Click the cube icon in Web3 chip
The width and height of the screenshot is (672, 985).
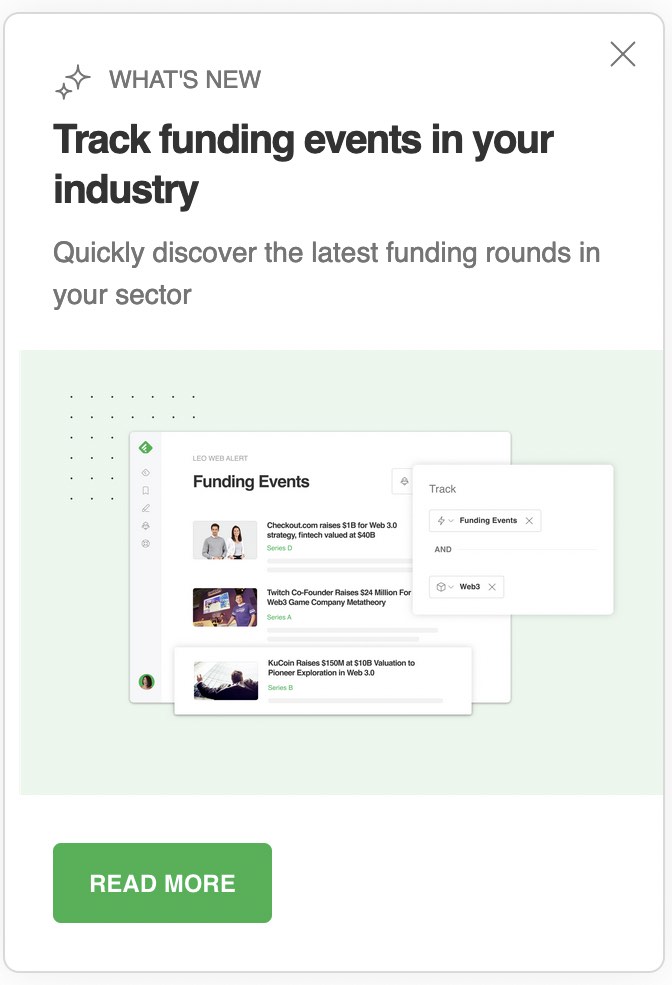(x=441, y=587)
